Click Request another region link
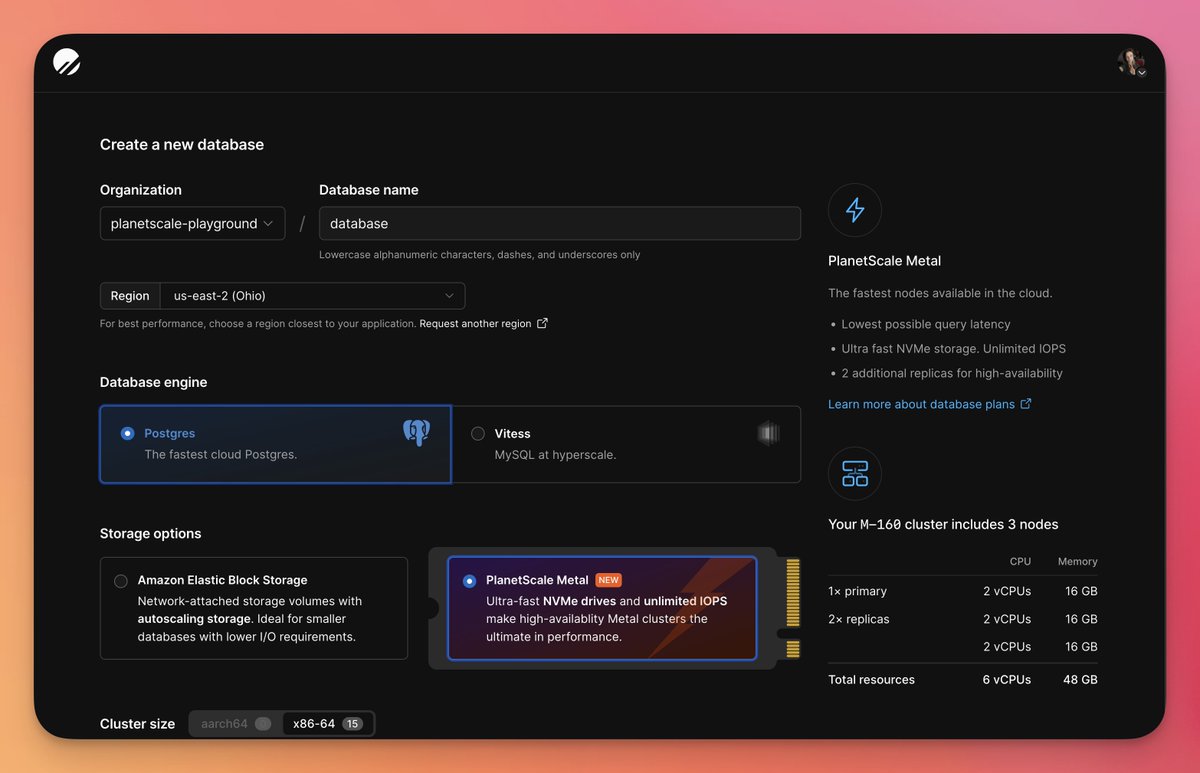The width and height of the screenshot is (1200, 773). [x=475, y=324]
